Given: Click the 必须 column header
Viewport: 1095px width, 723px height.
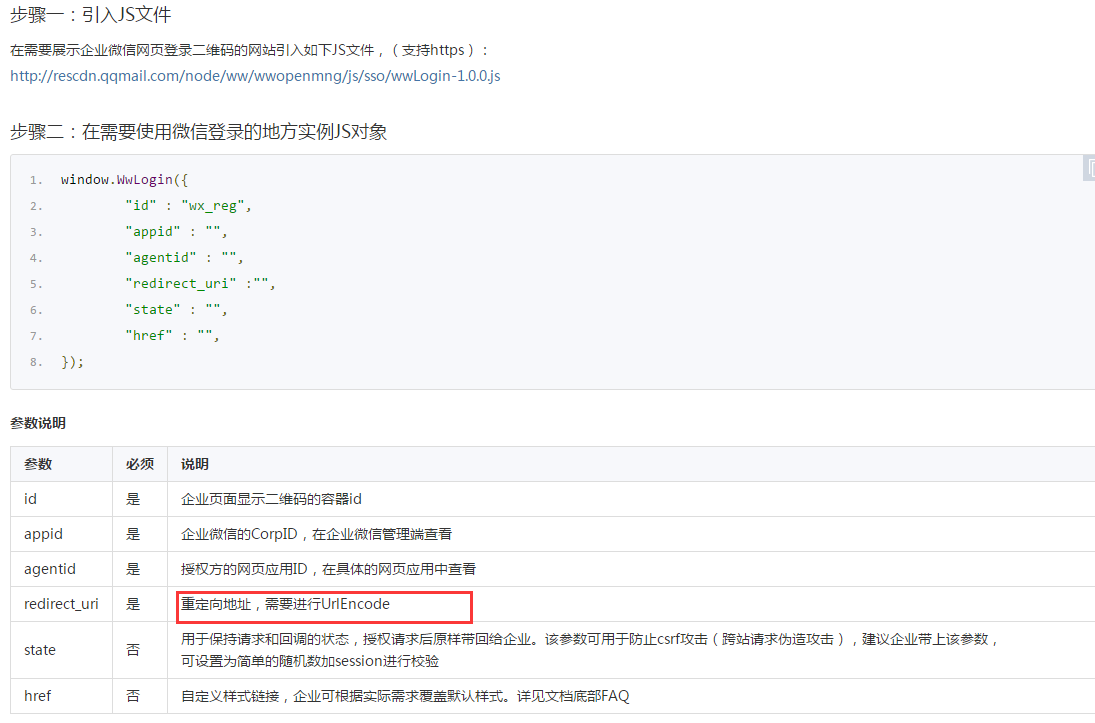Looking at the screenshot, I should pos(140,465).
